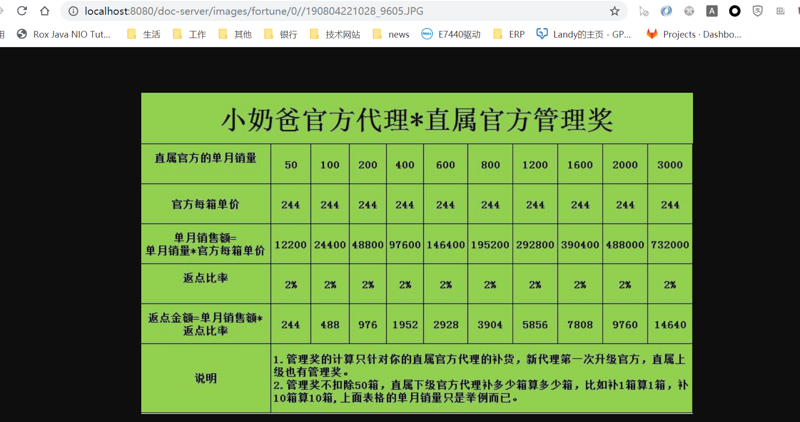Open the blue swirl extension icon
The image size is (800, 422).
(x=666, y=11)
